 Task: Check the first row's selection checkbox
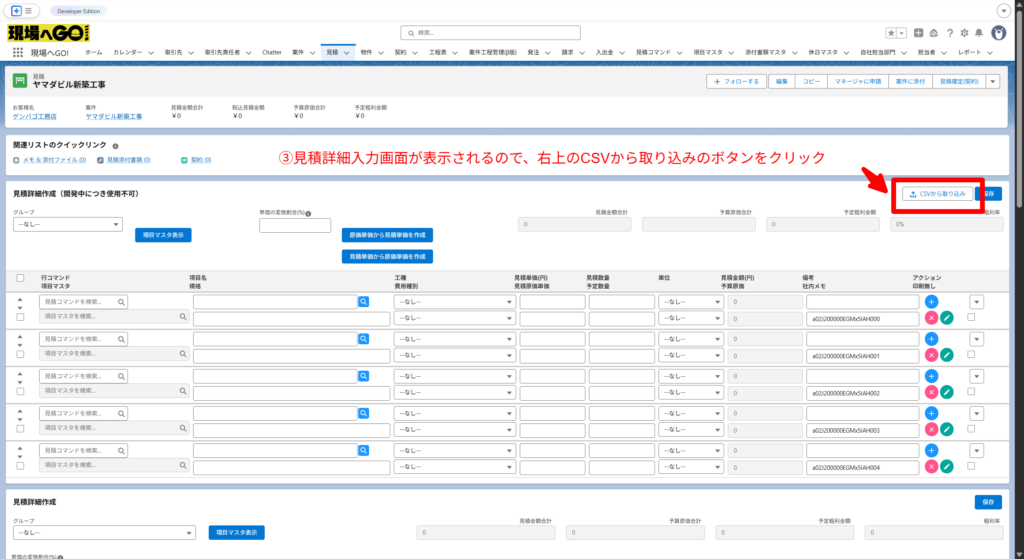pyautogui.click(x=21, y=317)
